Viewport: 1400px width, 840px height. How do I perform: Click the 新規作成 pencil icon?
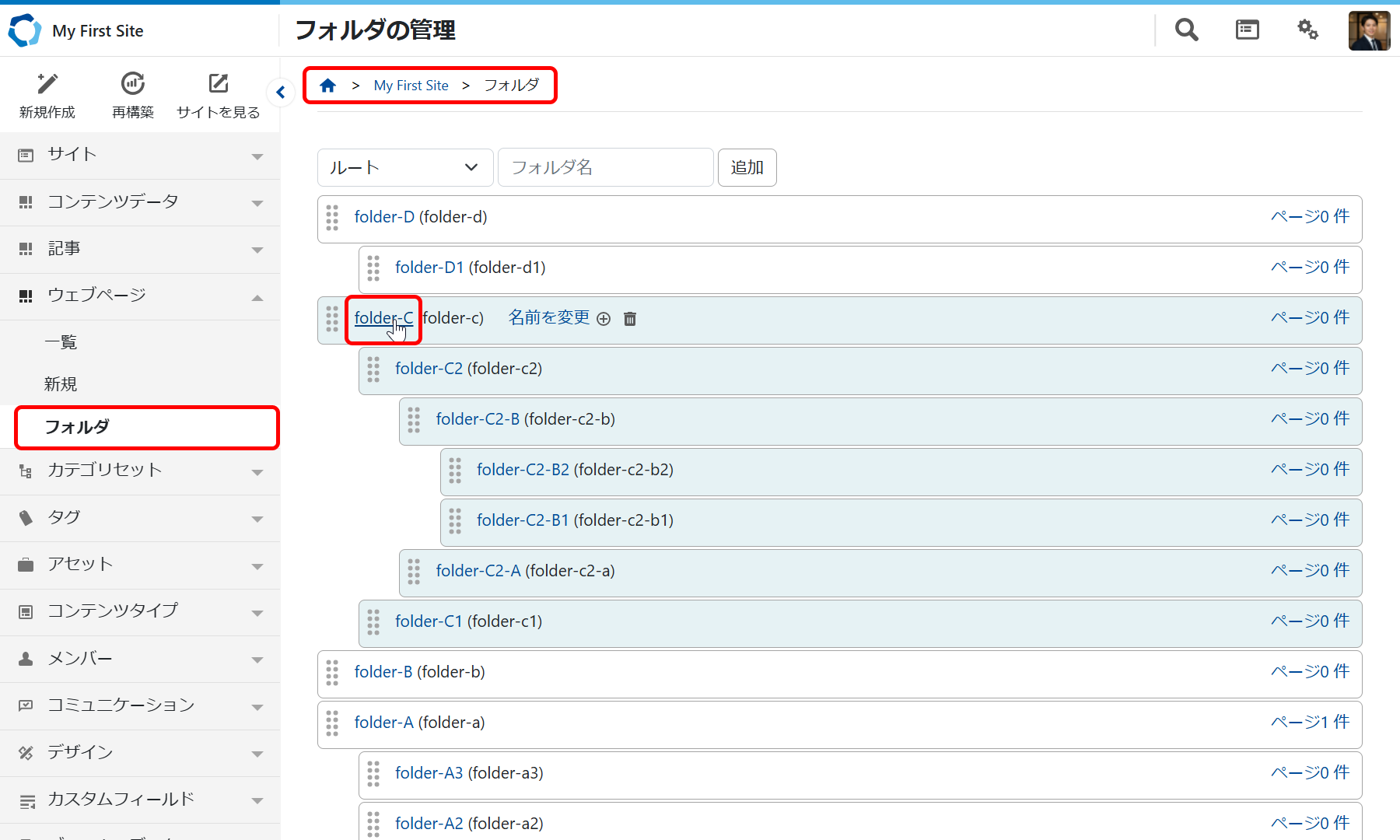point(47,84)
